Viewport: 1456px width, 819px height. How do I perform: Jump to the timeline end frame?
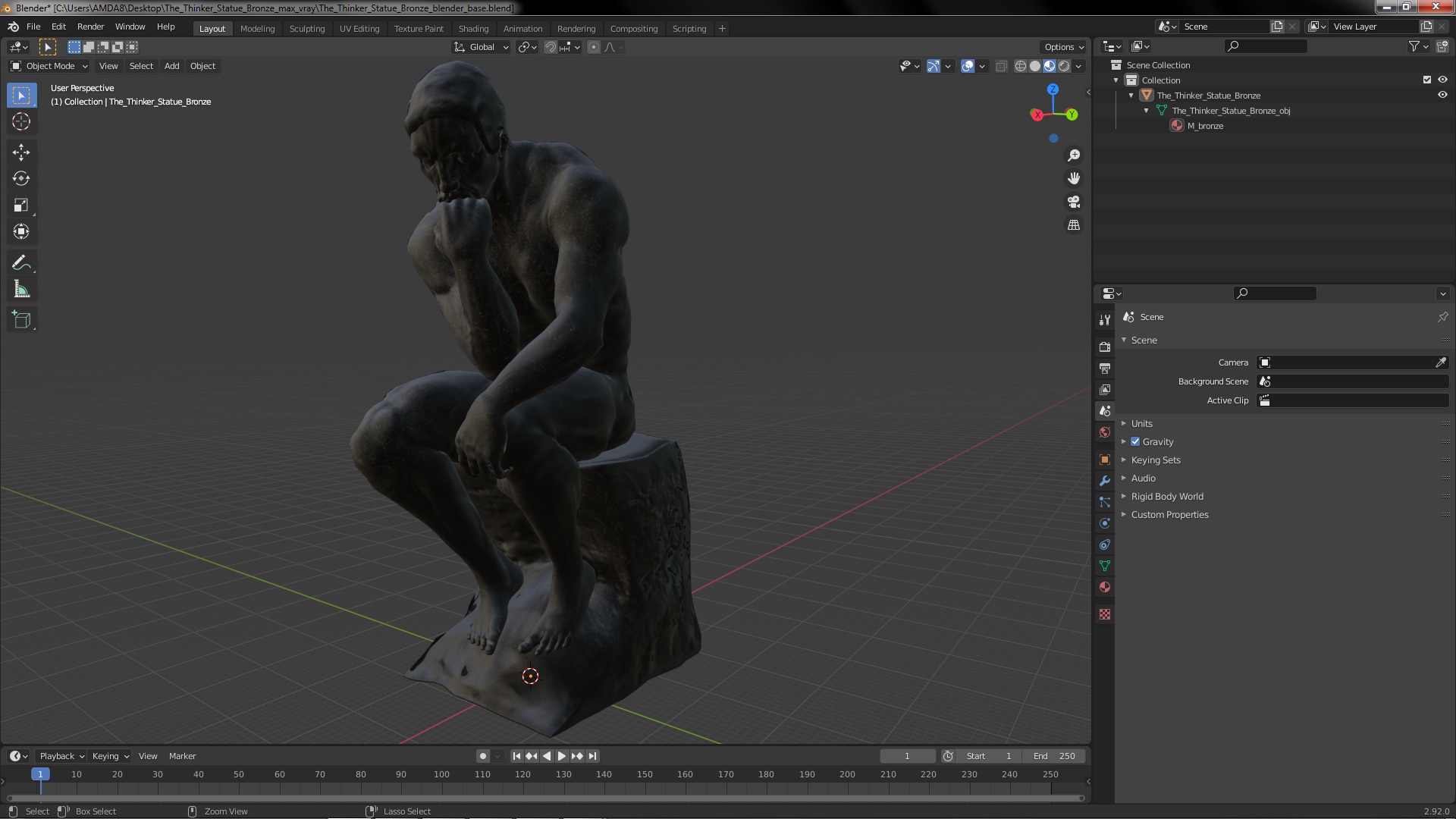tap(592, 756)
